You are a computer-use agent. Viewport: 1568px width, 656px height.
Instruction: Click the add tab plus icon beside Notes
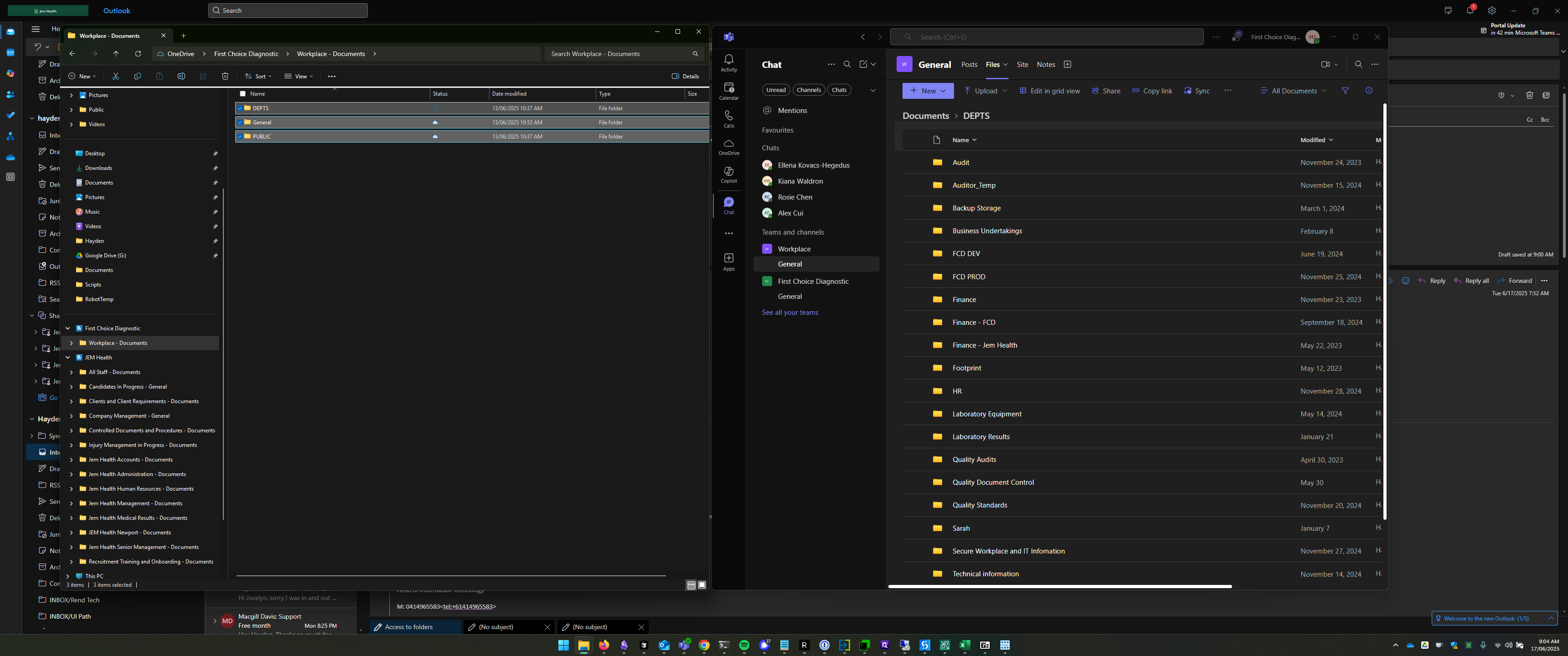click(x=1067, y=65)
